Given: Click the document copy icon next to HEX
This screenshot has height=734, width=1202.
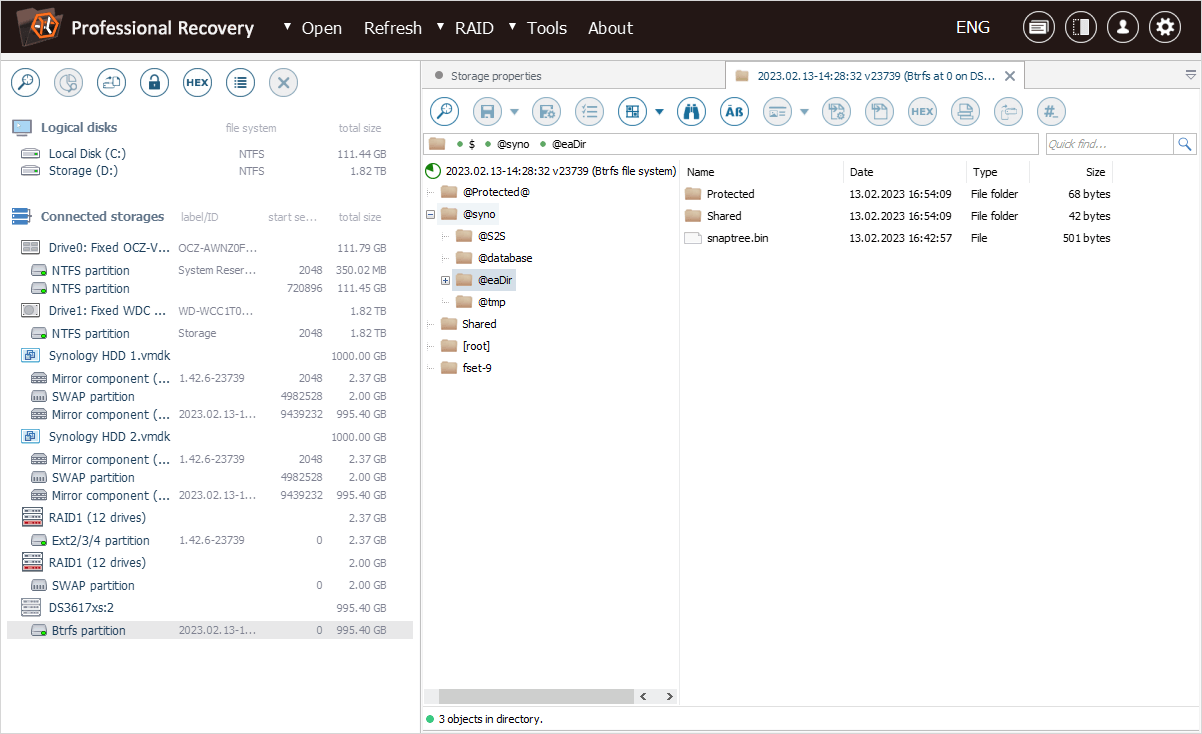Looking at the screenshot, I should point(879,112).
